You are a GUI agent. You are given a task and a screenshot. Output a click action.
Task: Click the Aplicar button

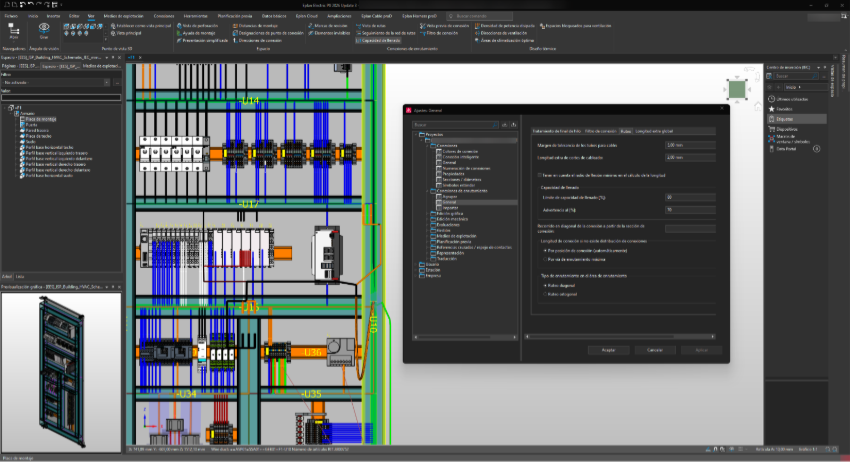pyautogui.click(x=701, y=350)
